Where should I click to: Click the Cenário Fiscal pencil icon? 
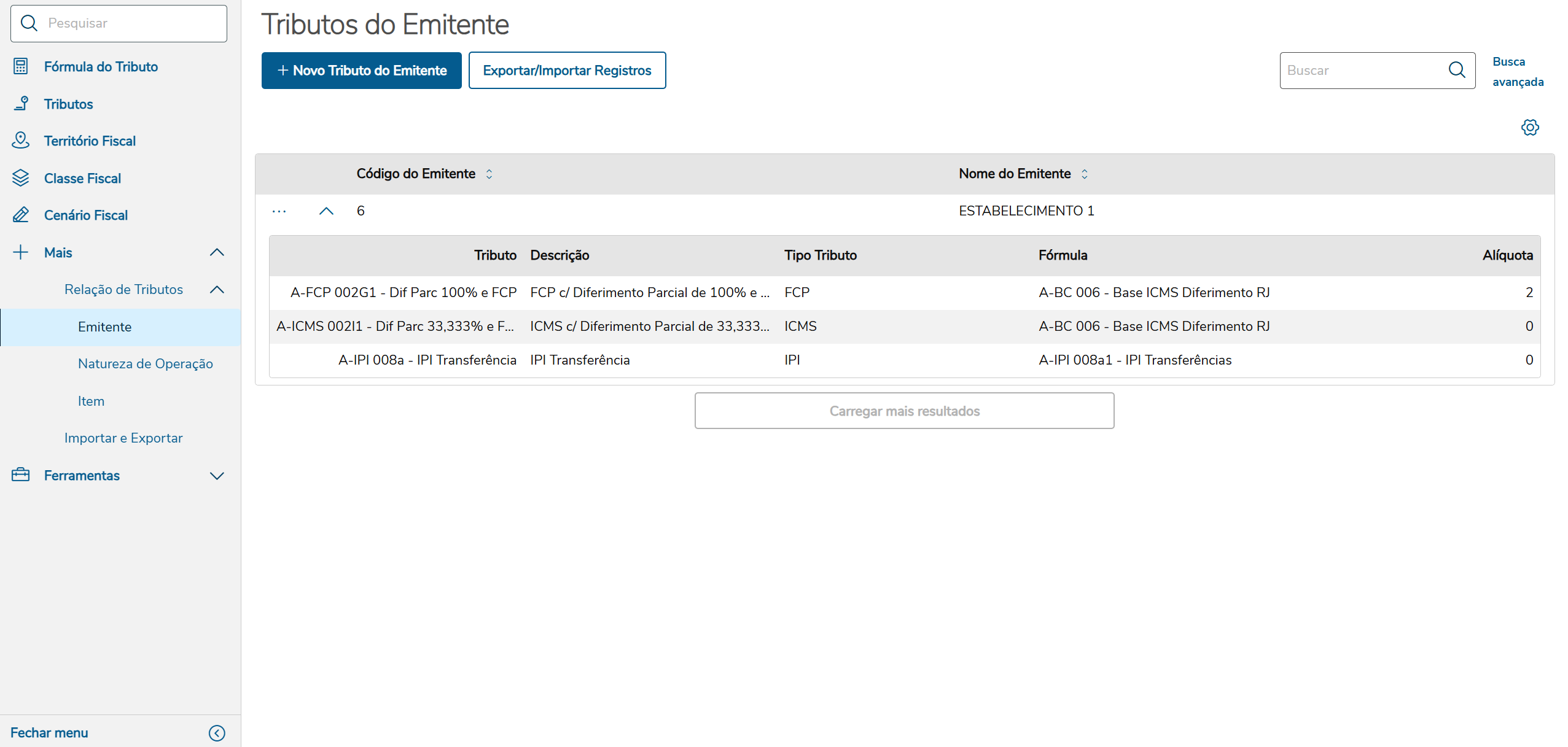pyautogui.click(x=20, y=215)
